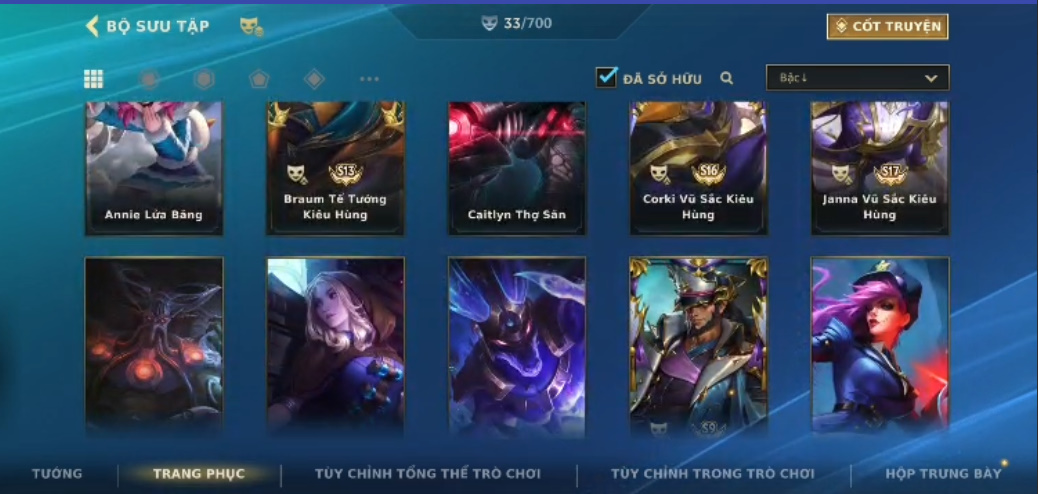Screen dimensions: 1038x494
Task: Go to the Hộp Trưng Bày tab
Action: tap(943, 473)
